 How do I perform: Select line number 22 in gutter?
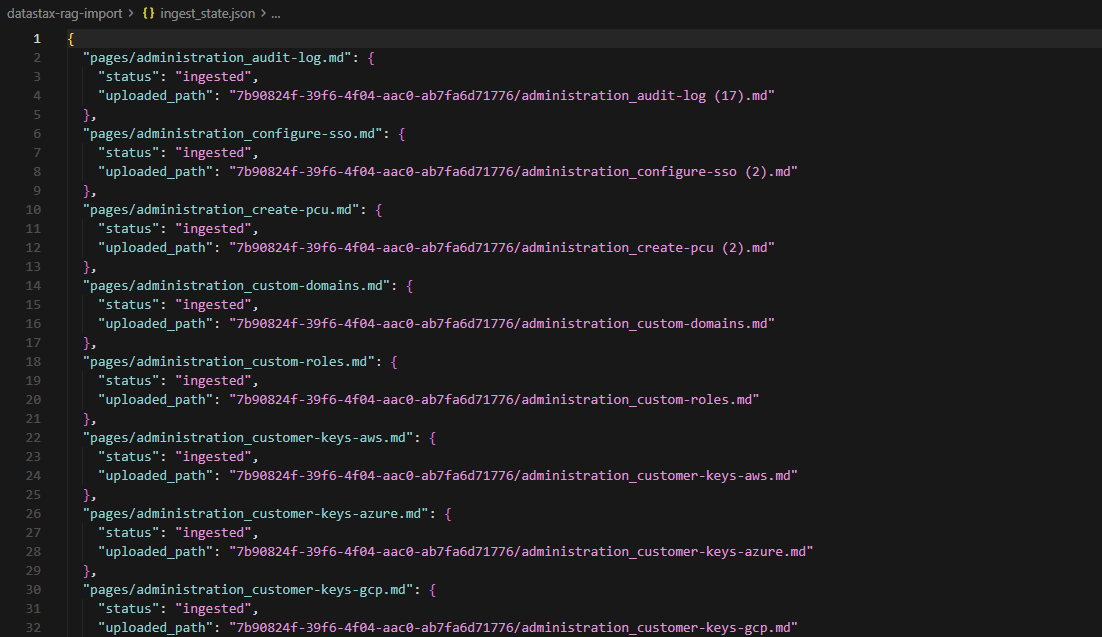tap(33, 437)
